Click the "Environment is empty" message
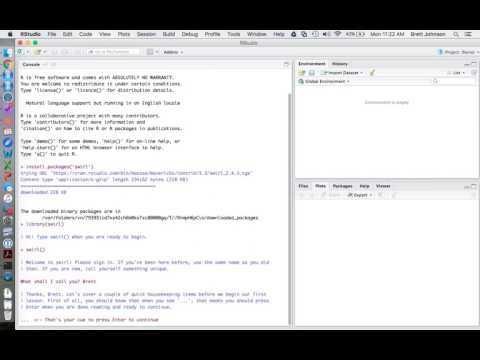 point(387,102)
